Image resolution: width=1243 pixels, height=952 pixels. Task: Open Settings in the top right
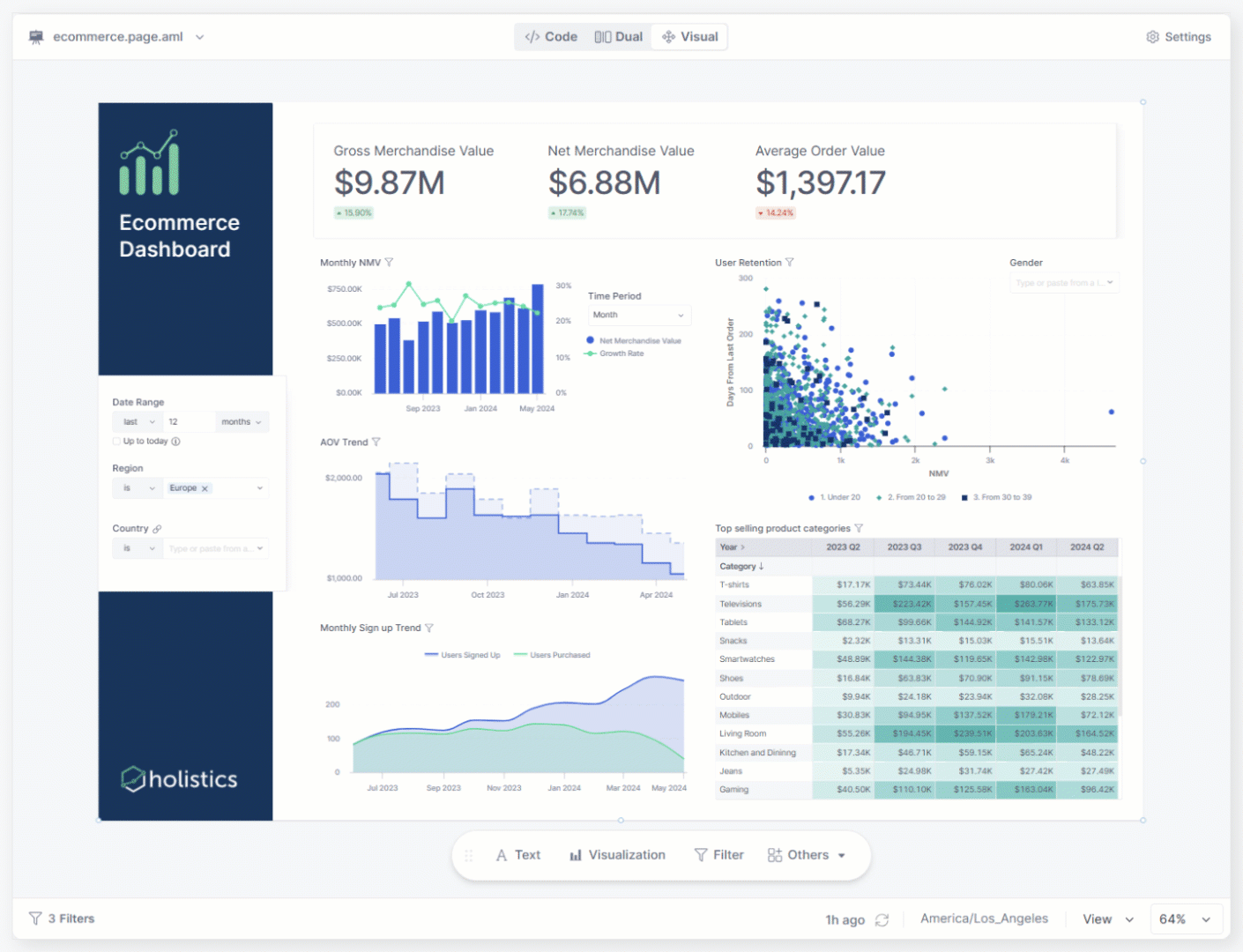point(1178,36)
